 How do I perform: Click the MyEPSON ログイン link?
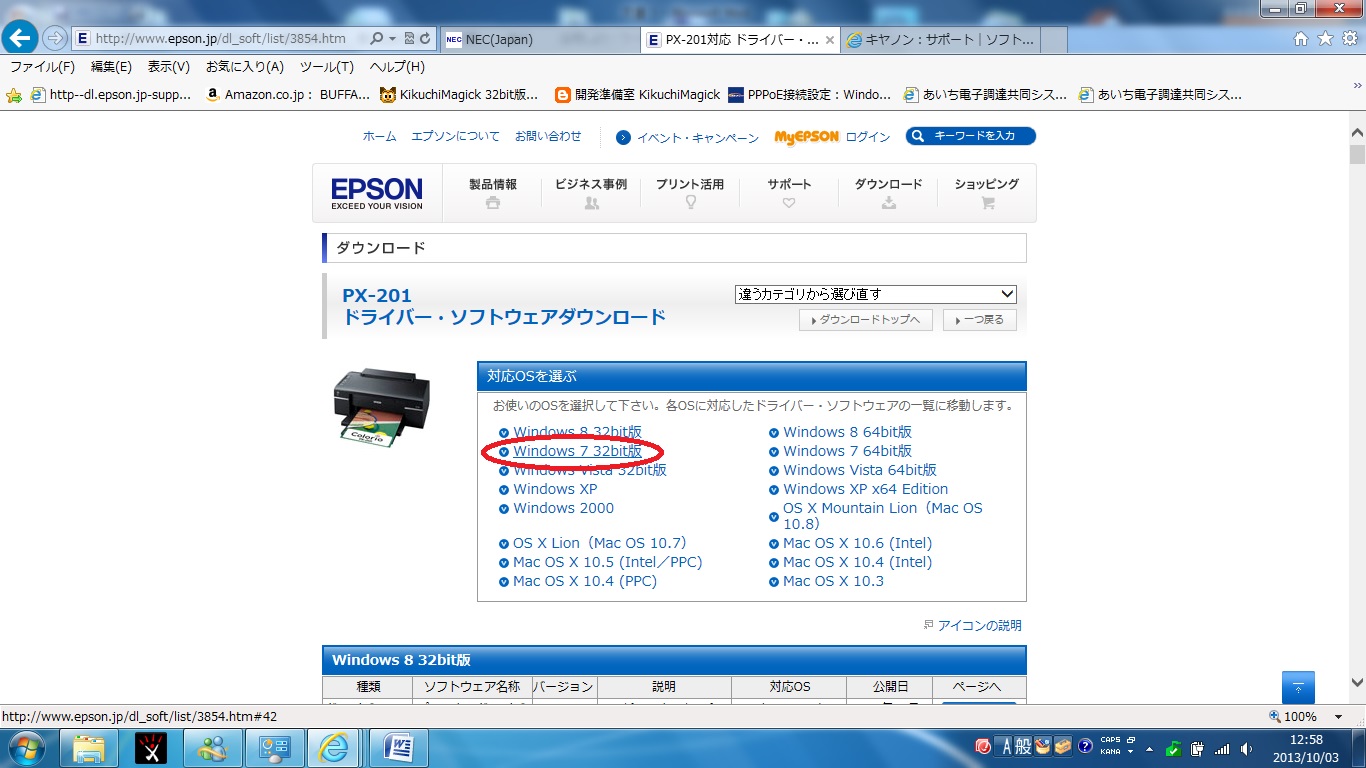832,137
